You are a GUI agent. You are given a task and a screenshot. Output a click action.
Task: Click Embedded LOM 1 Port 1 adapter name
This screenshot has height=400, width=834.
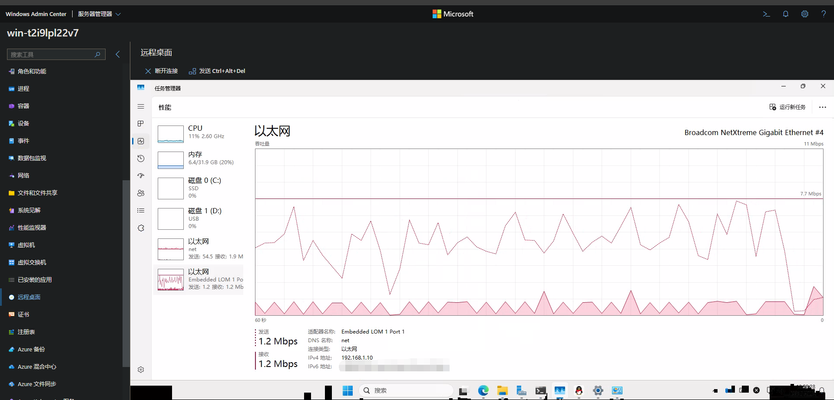click(373, 331)
